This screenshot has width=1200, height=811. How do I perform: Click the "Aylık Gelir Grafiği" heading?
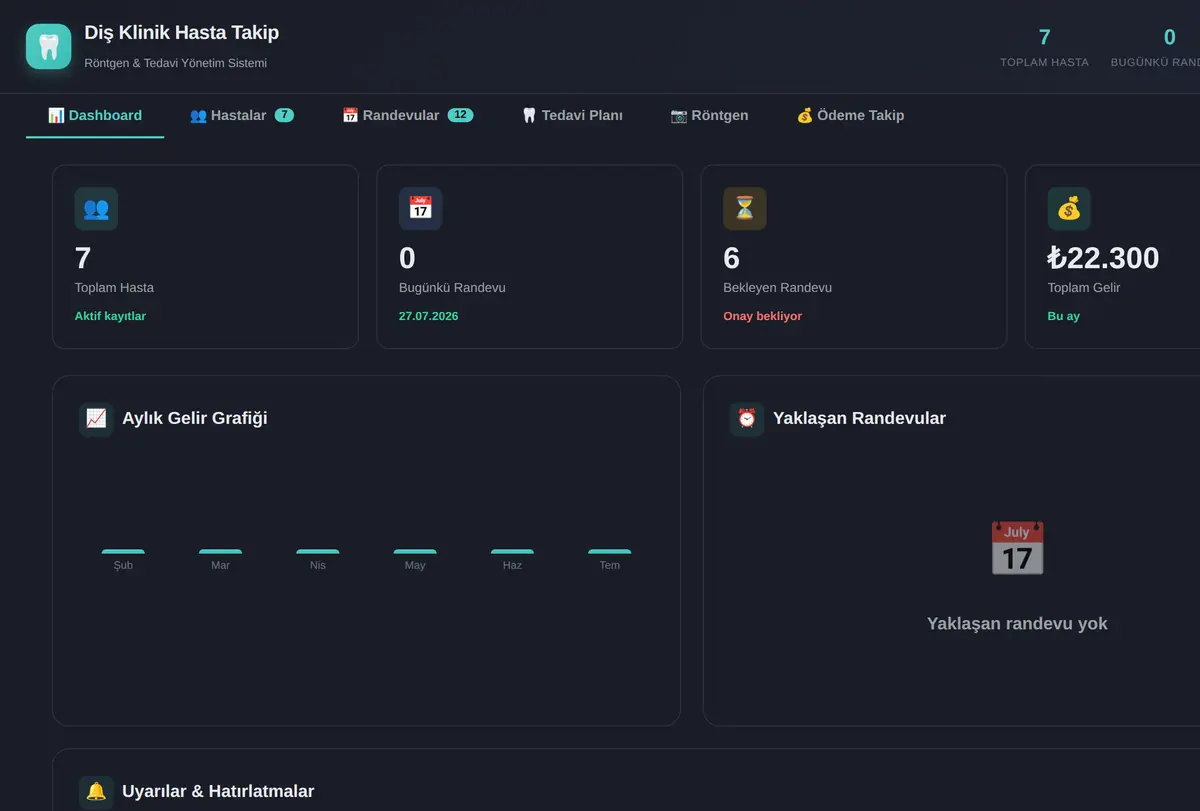tap(195, 418)
